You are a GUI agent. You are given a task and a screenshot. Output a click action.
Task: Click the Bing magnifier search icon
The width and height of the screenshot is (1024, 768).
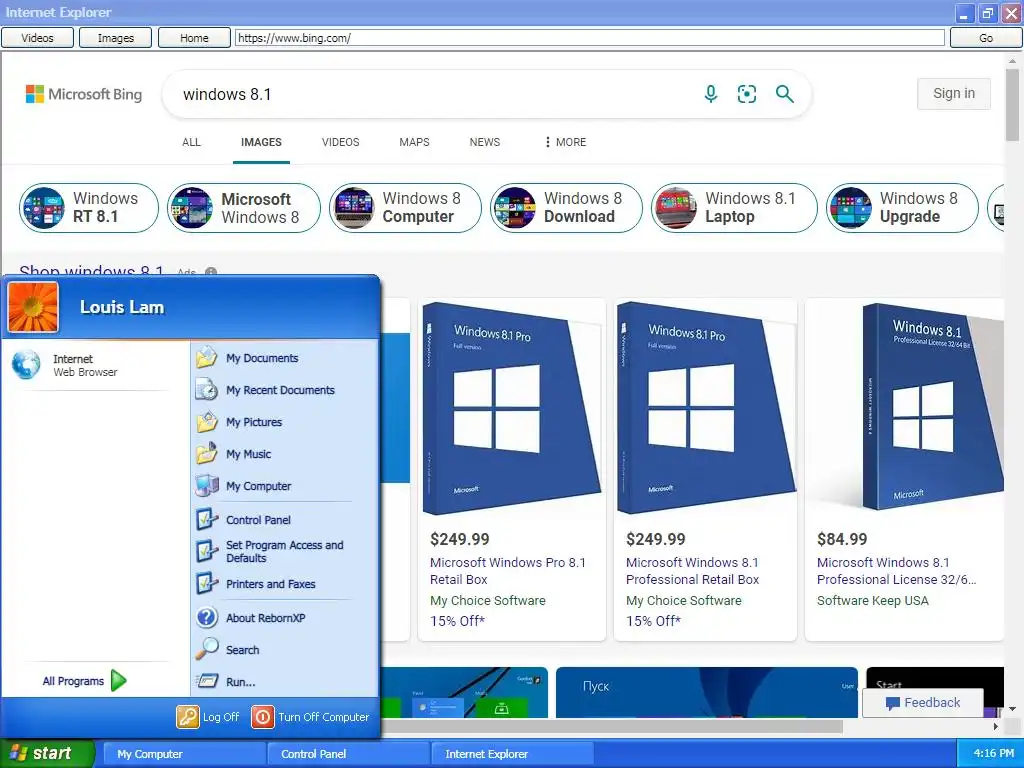pos(784,94)
